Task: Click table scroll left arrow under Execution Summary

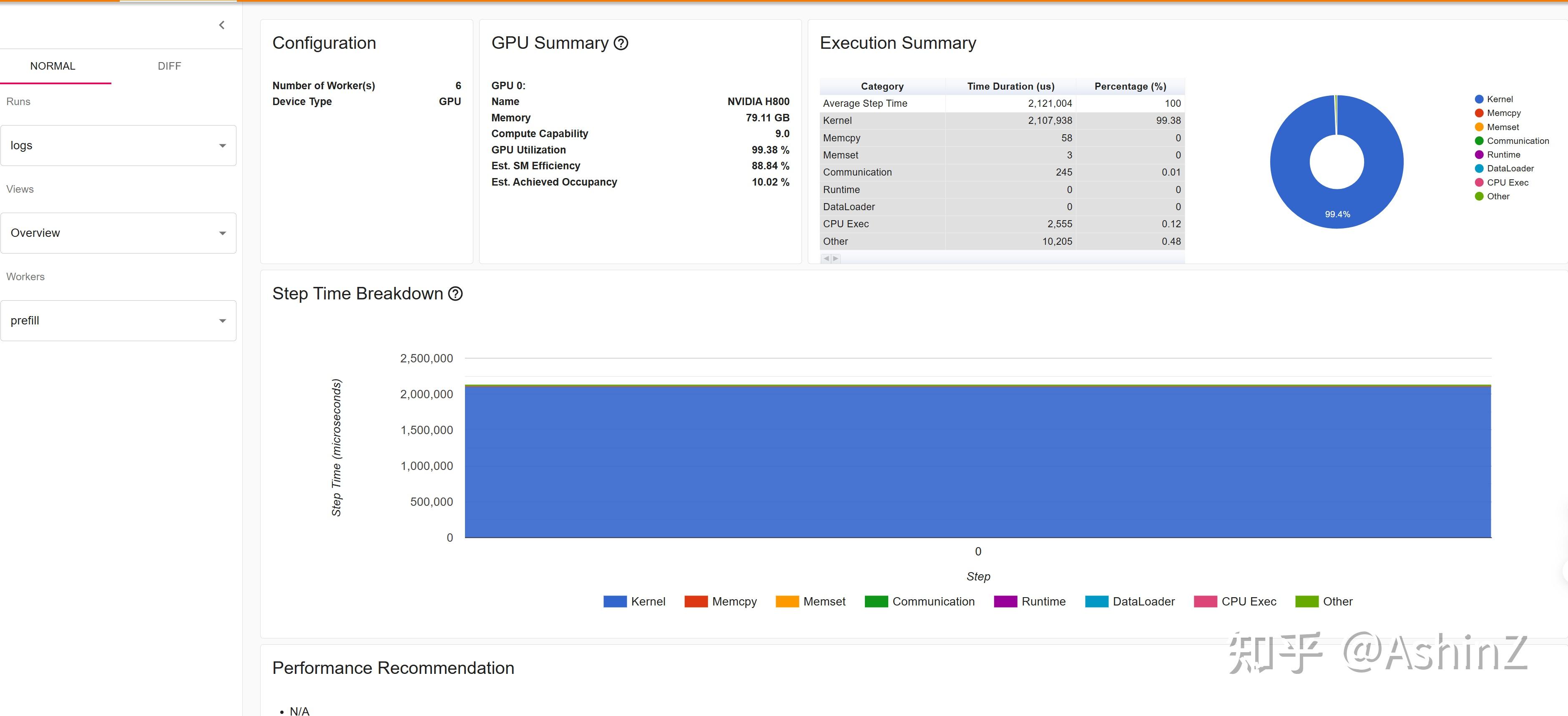Action: (826, 259)
